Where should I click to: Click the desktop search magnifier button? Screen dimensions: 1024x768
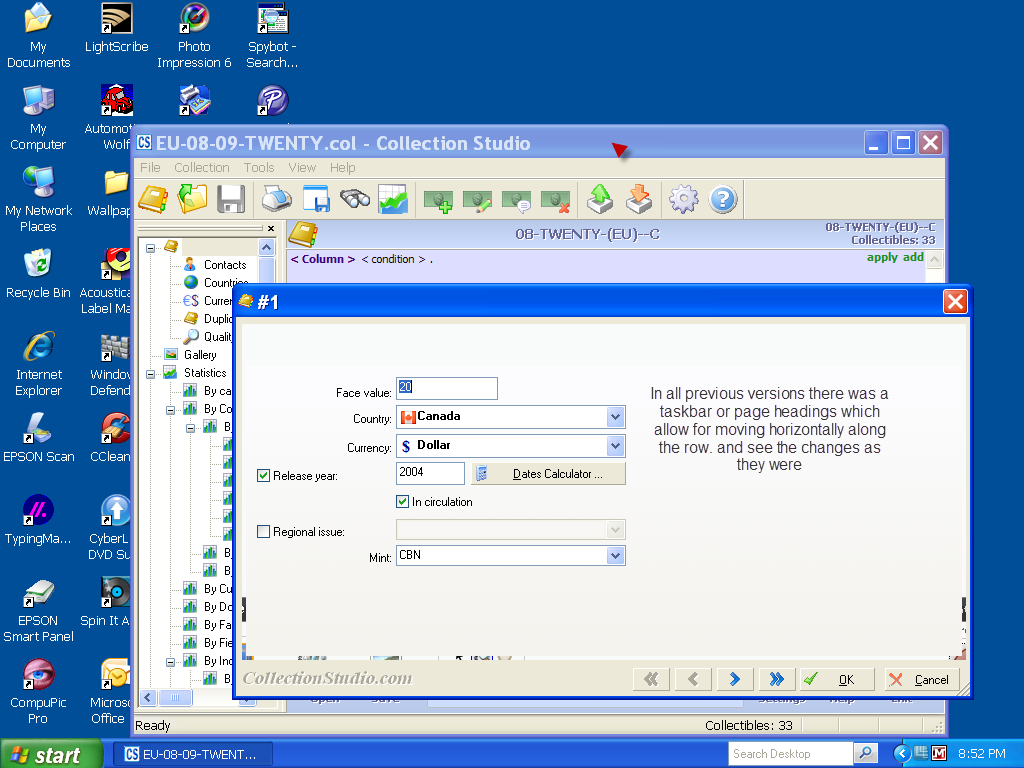click(x=866, y=754)
